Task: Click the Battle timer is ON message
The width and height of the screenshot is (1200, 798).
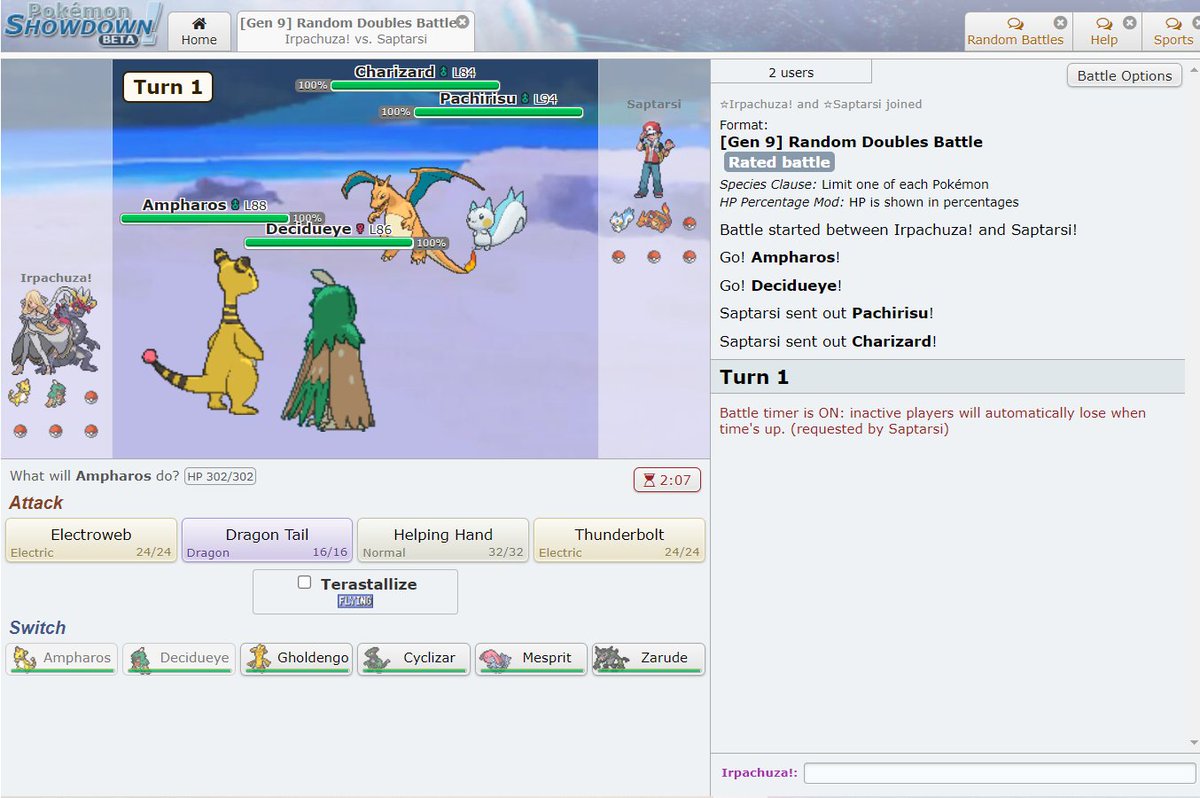Action: pos(933,421)
